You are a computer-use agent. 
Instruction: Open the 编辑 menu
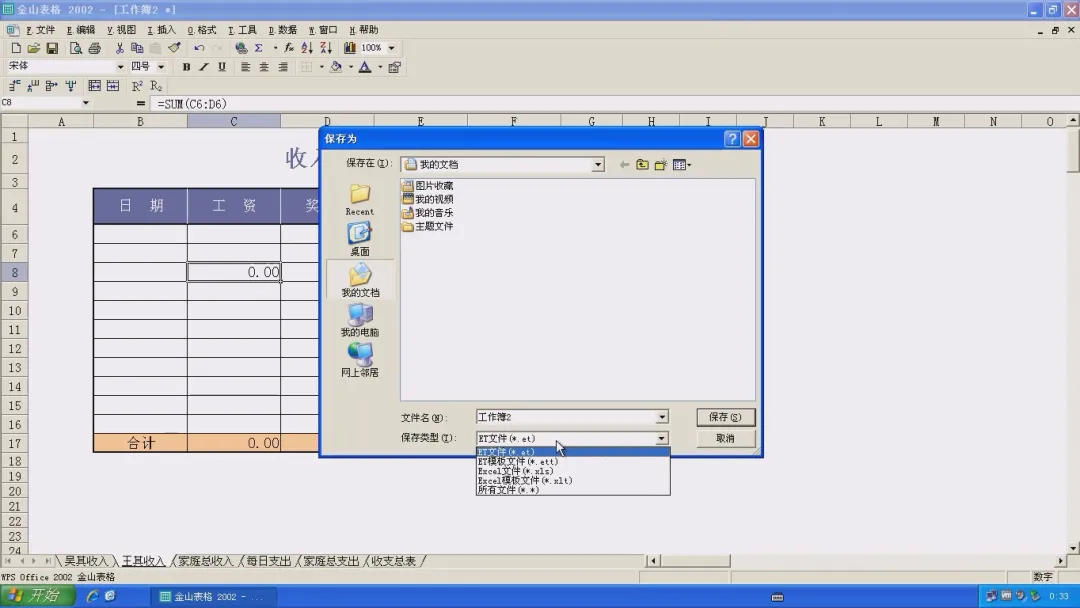[81, 30]
